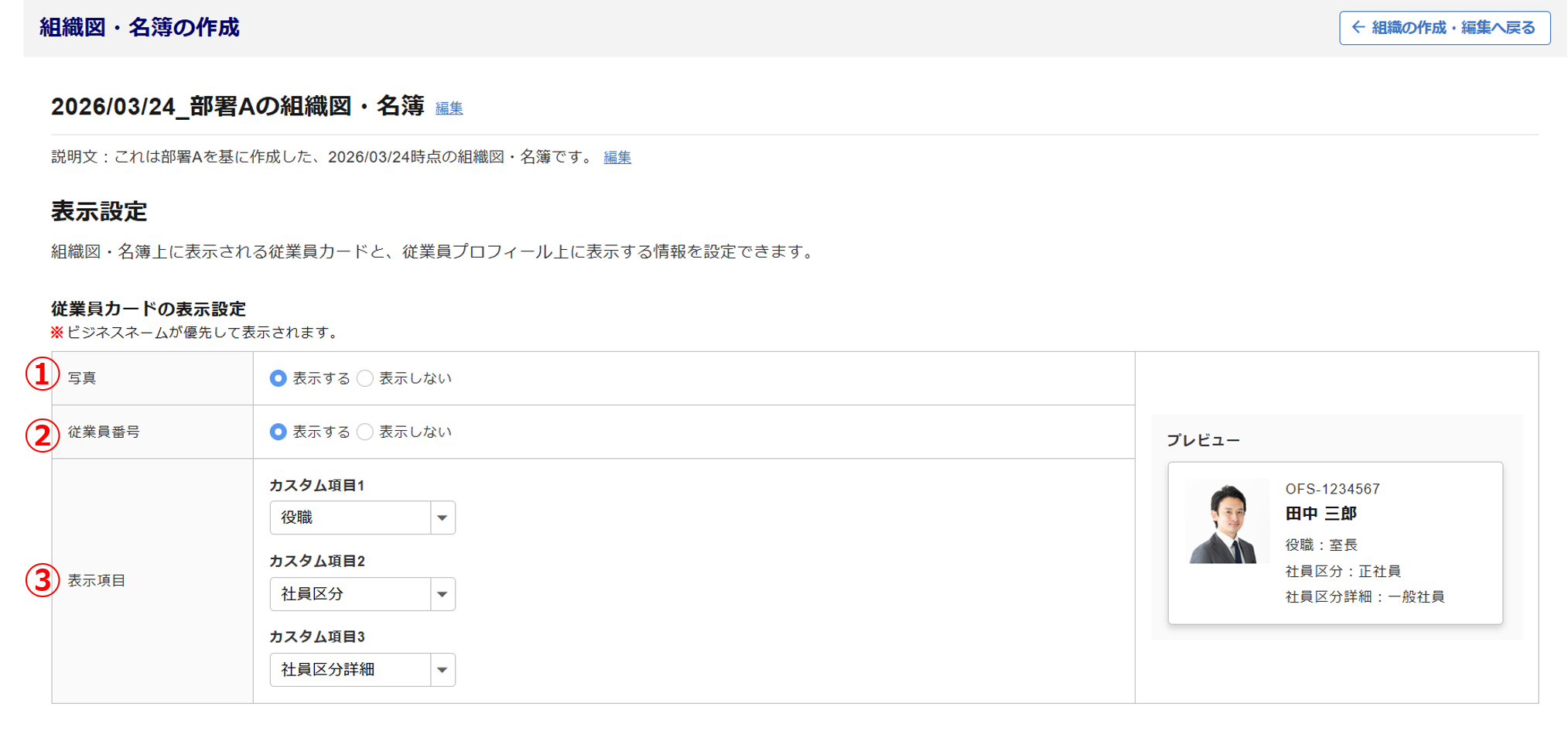Expand the カスタム項目2 dropdown arrow
Screen dimensions: 1568x731
[x=442, y=594]
